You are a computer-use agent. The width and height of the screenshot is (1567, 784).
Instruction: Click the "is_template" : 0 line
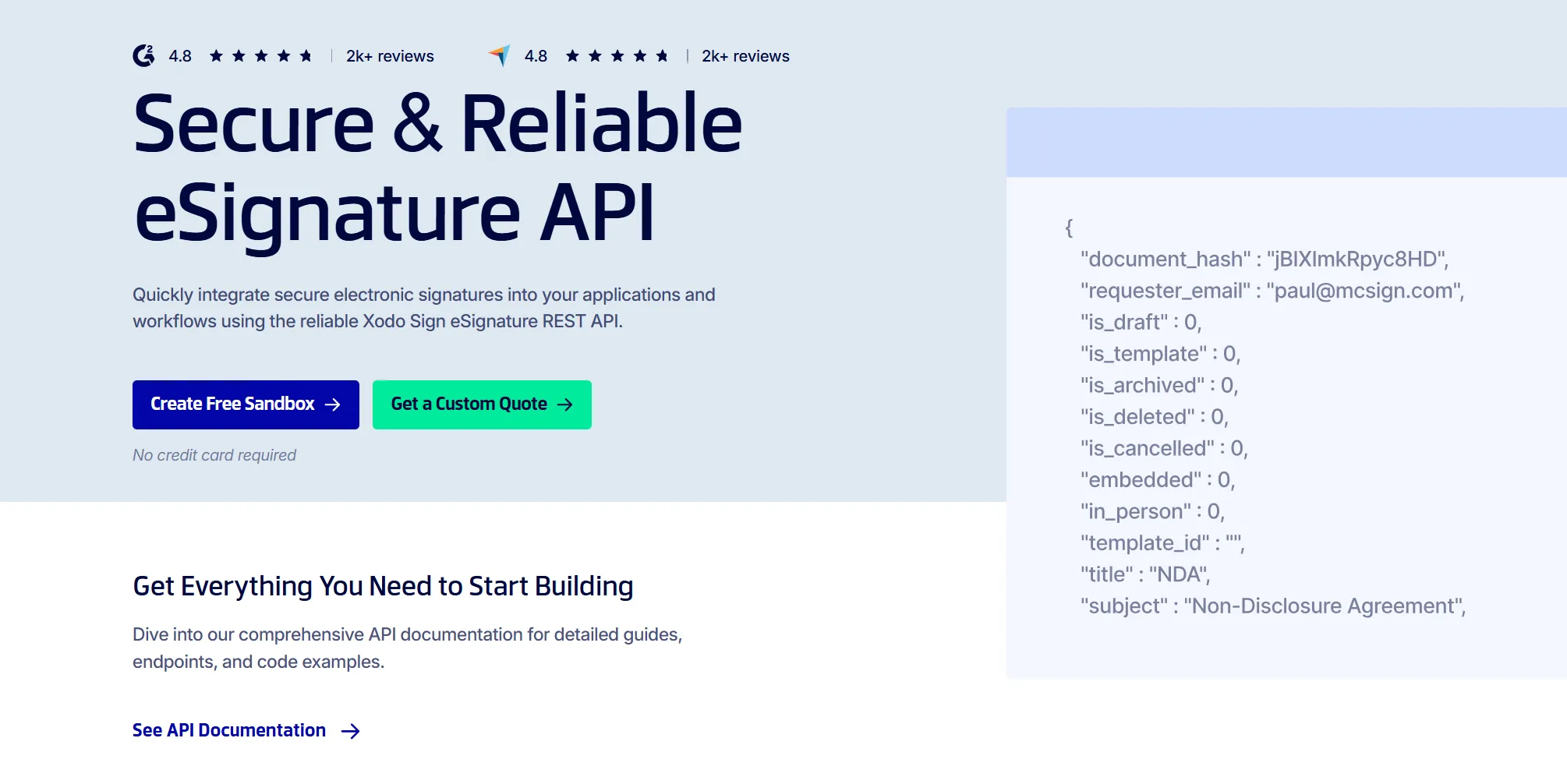pos(1160,354)
